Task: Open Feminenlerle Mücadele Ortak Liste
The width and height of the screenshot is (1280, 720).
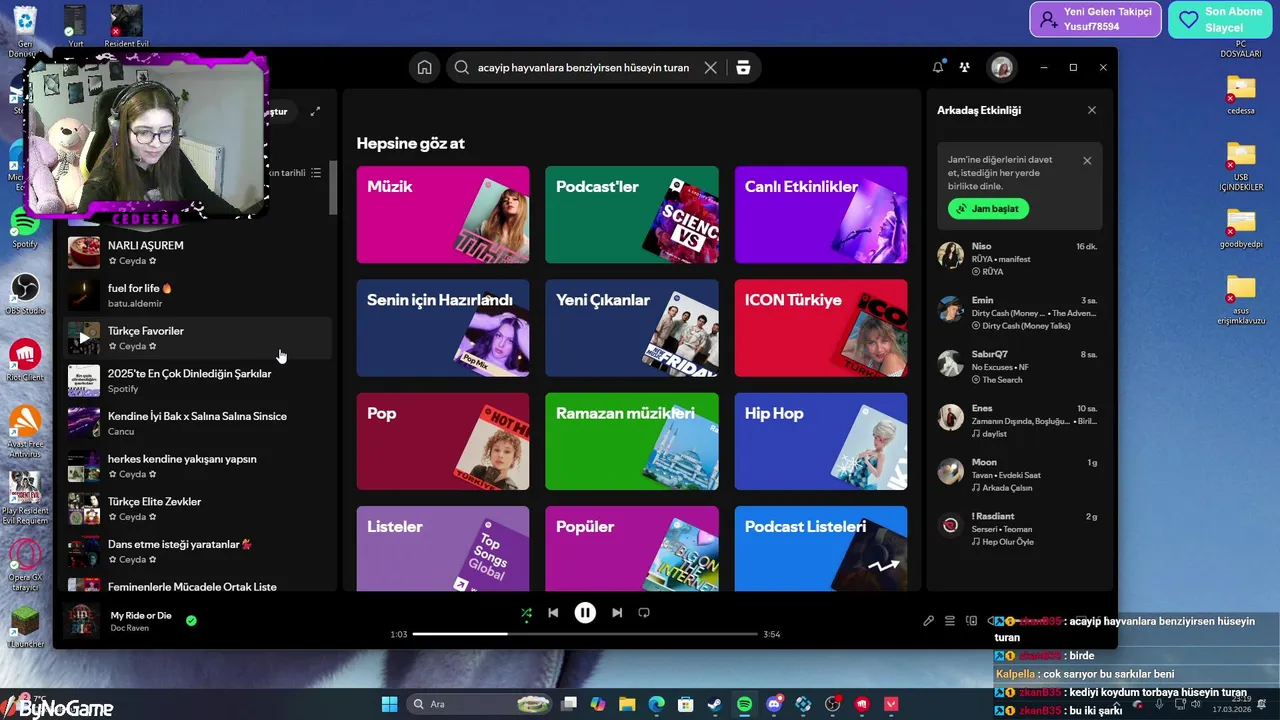Action: coord(198,584)
